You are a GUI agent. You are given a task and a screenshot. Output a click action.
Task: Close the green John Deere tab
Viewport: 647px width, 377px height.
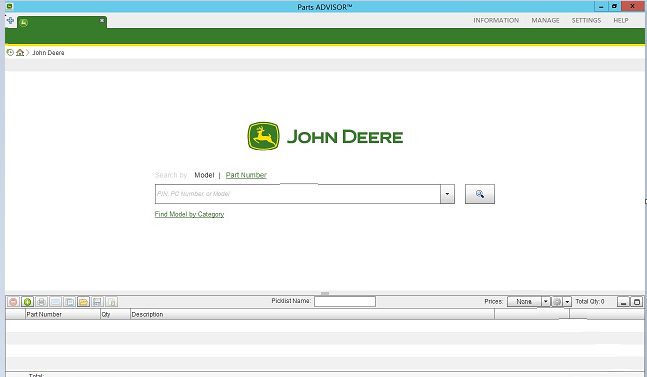(102, 20)
